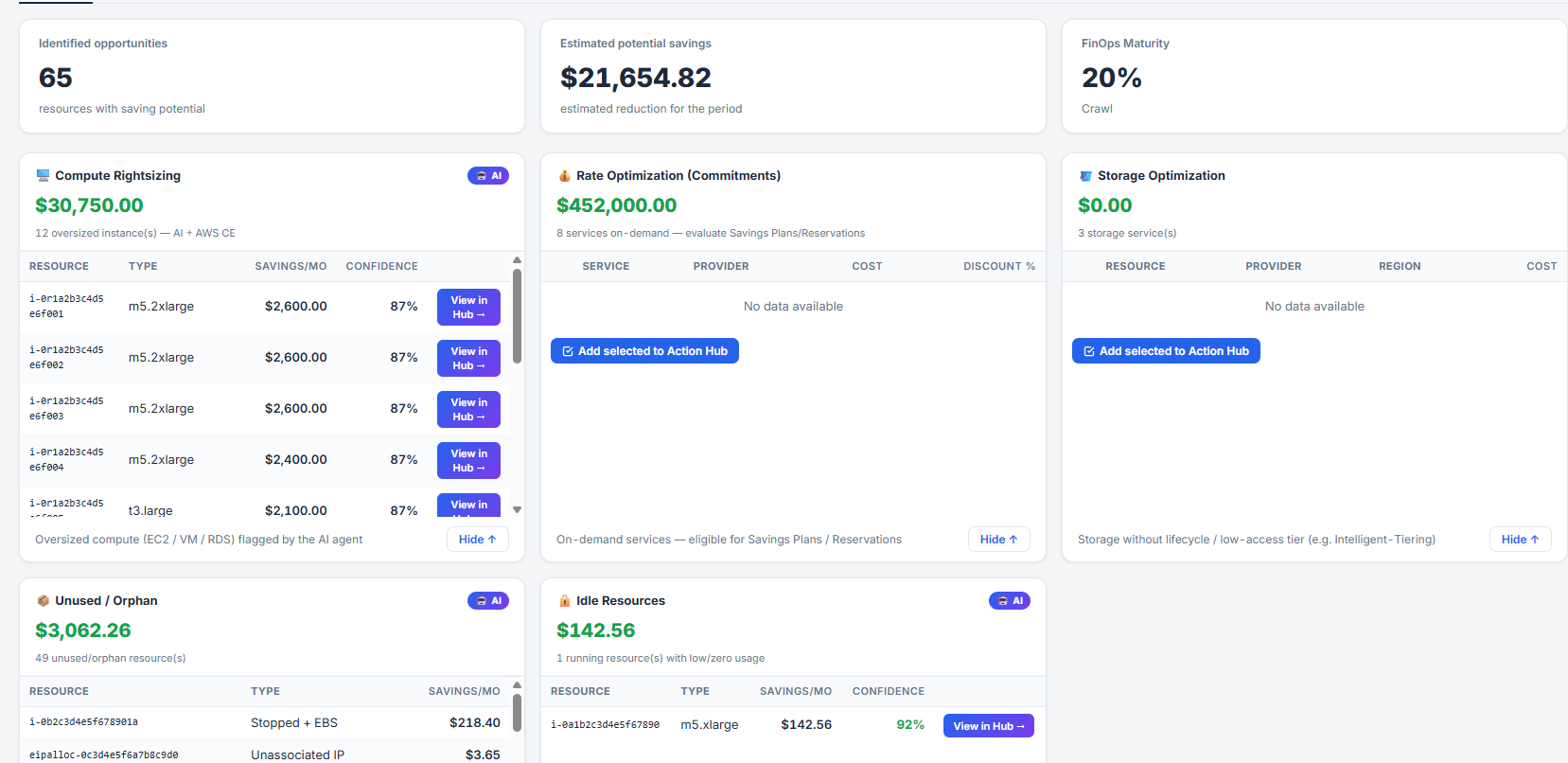Click the Compute Rightsizing monitor icon
The image size is (1568, 763).
pos(43,175)
